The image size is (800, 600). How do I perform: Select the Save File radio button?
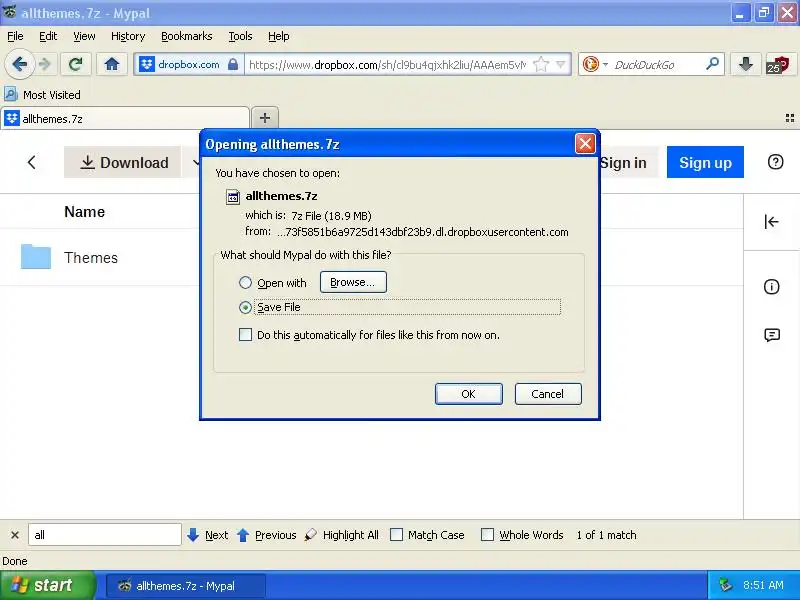click(x=245, y=307)
